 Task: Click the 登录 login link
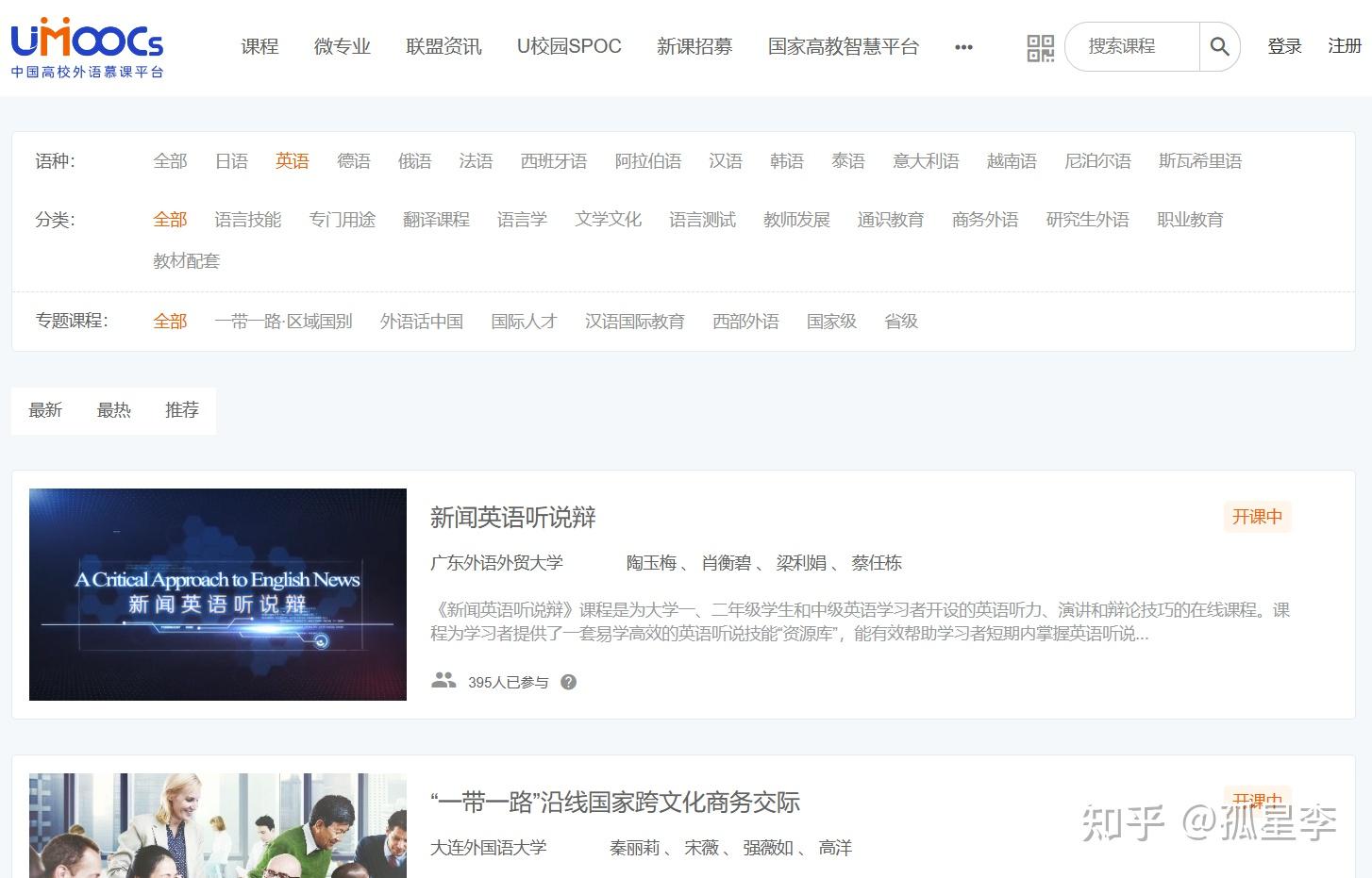pos(1284,46)
